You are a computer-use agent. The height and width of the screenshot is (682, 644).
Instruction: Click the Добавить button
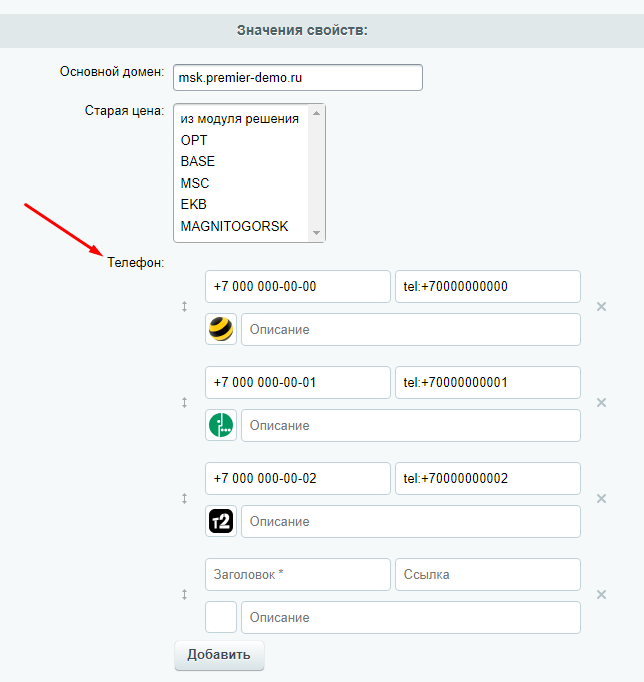click(x=219, y=655)
